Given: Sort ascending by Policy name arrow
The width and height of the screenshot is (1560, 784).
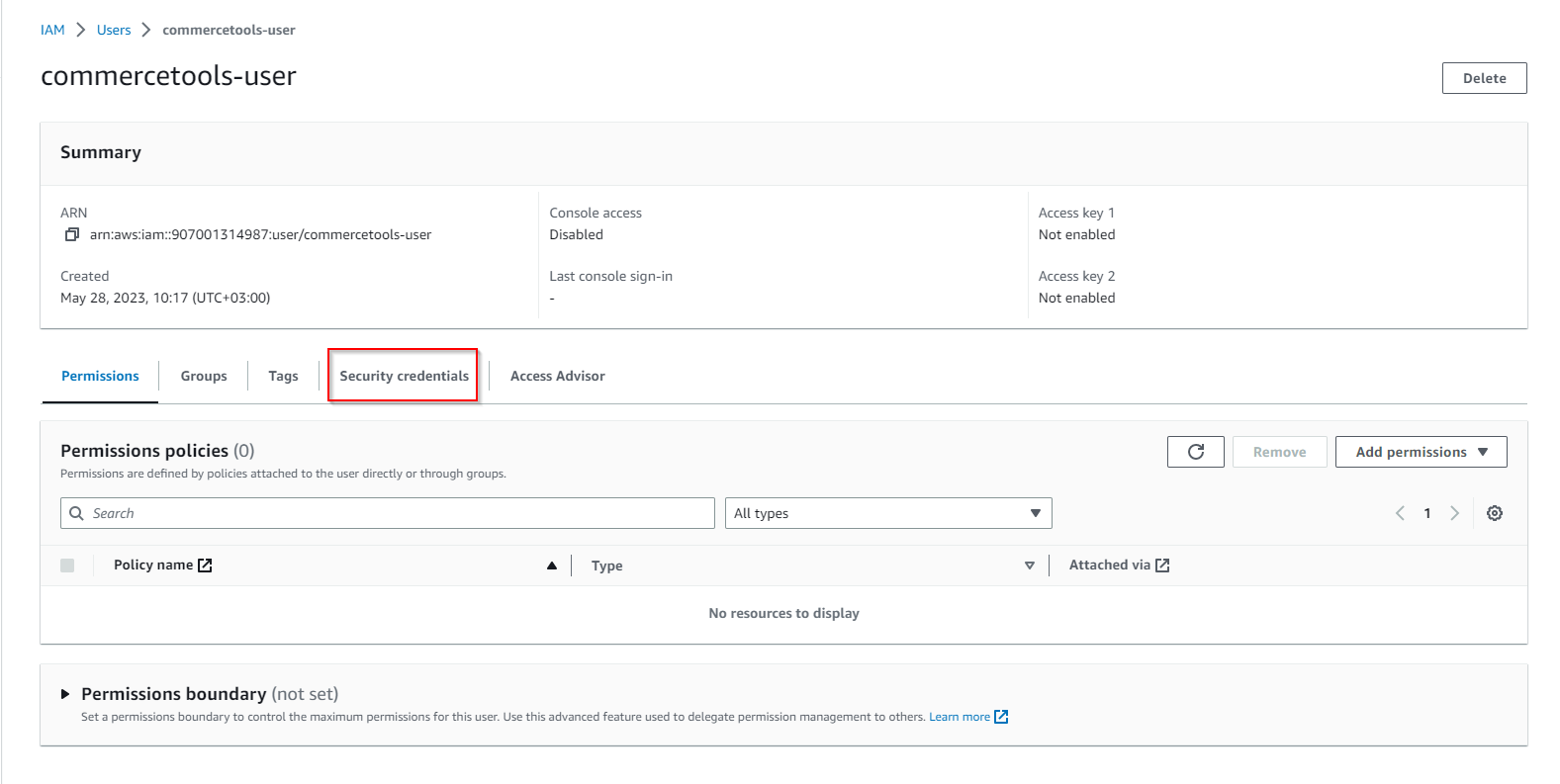Looking at the screenshot, I should tap(552, 566).
